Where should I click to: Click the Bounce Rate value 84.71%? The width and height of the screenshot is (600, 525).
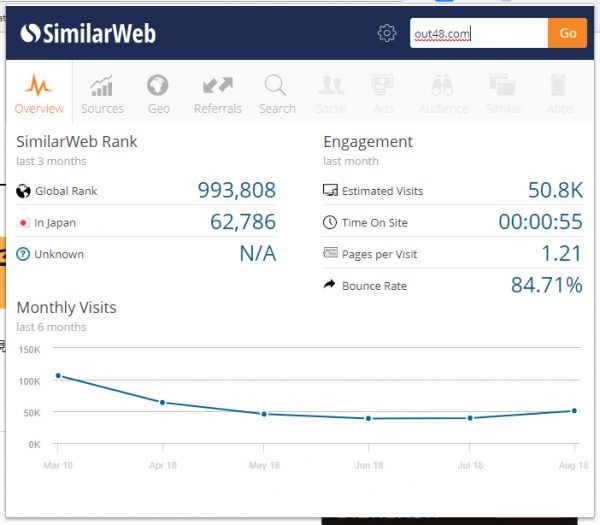click(x=547, y=285)
